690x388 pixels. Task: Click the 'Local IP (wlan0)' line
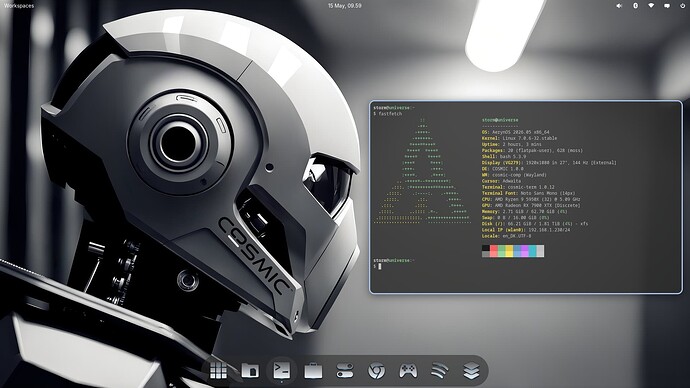point(526,230)
